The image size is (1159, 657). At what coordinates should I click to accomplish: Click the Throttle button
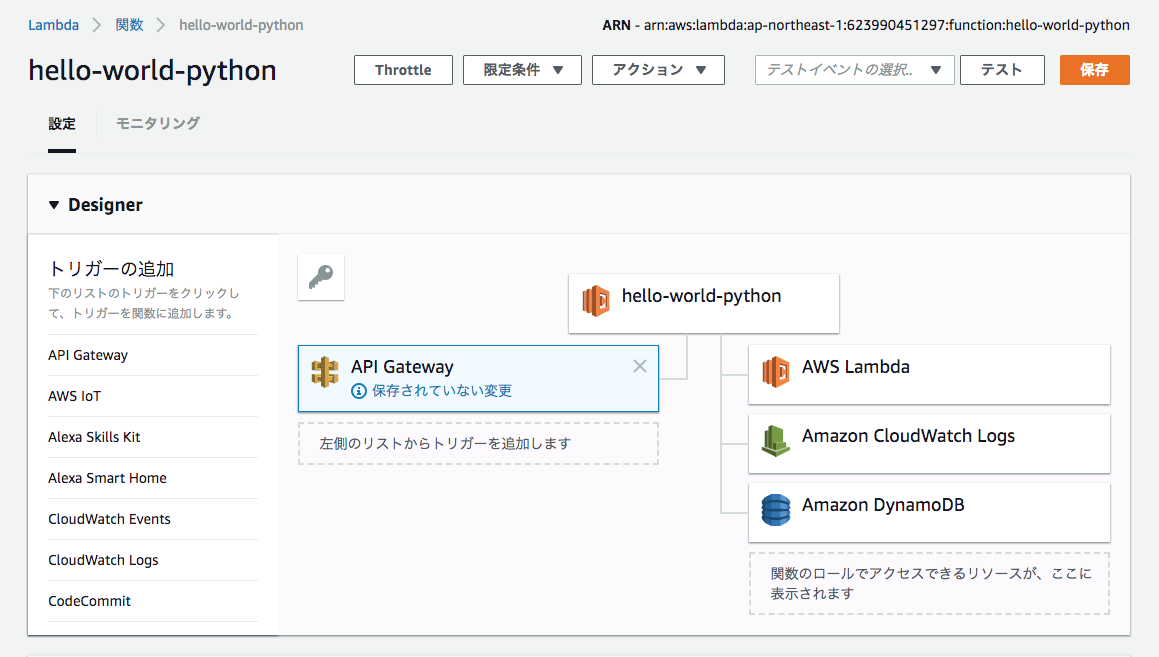403,70
